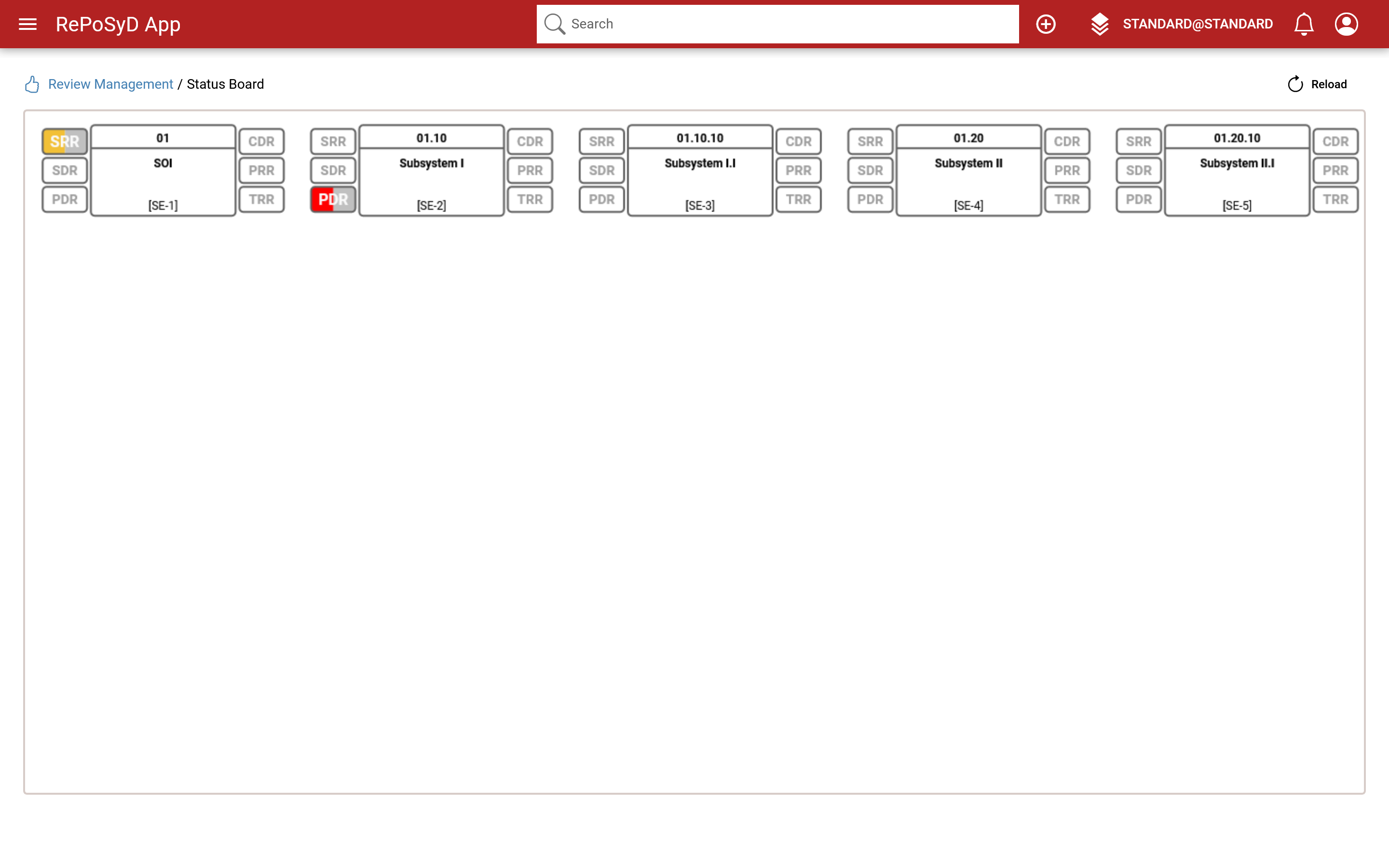Click the thumbs-up Review Management icon
This screenshot has height=868, width=1389.
(32, 84)
